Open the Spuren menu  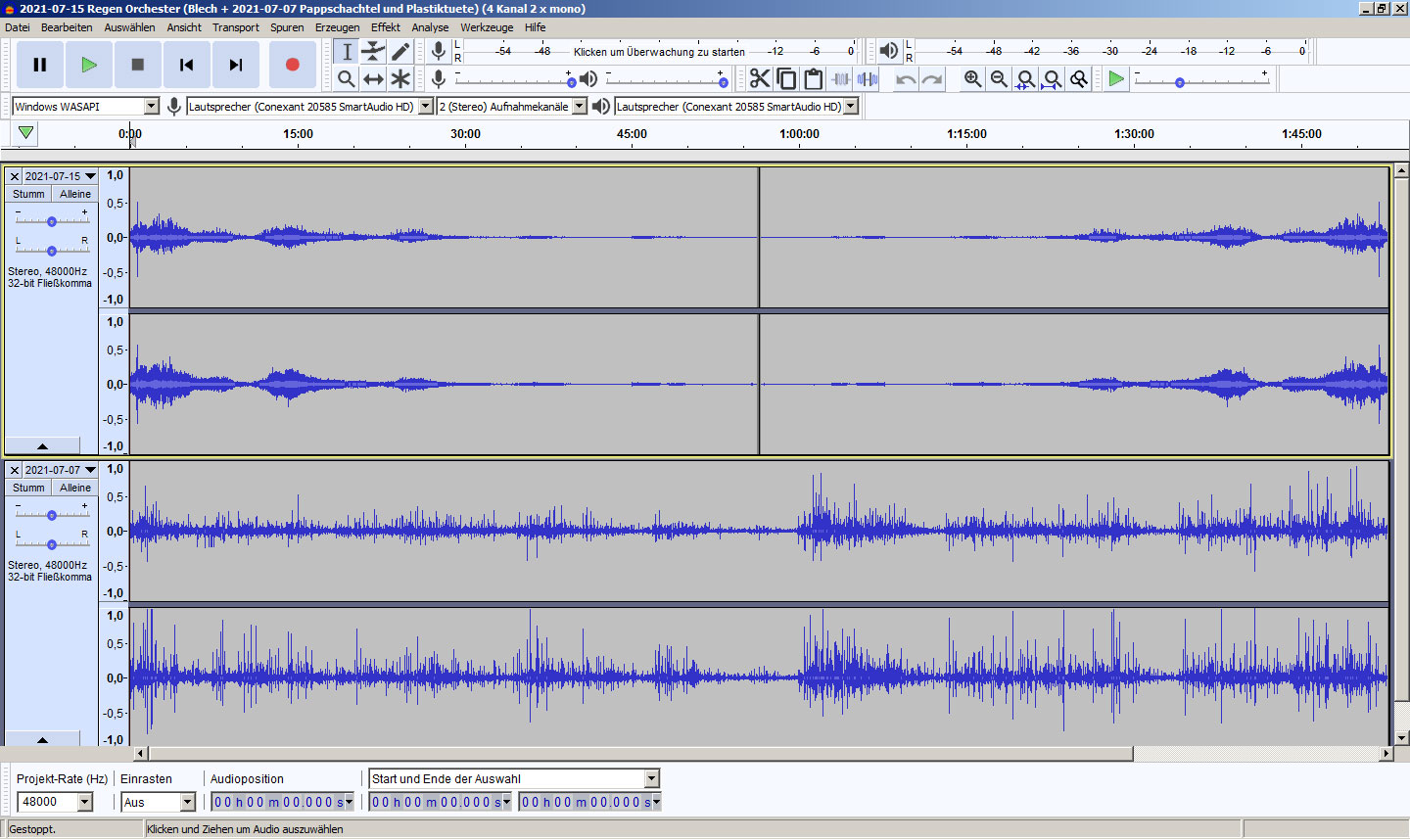coord(287,27)
